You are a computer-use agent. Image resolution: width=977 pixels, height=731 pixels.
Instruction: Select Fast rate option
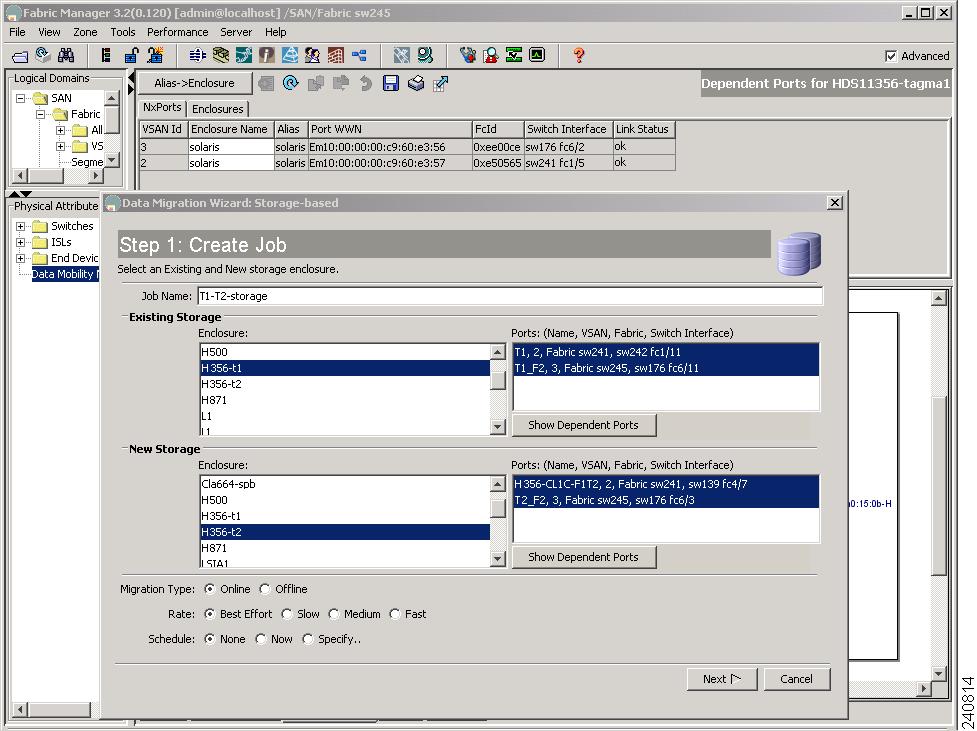[x=395, y=614]
